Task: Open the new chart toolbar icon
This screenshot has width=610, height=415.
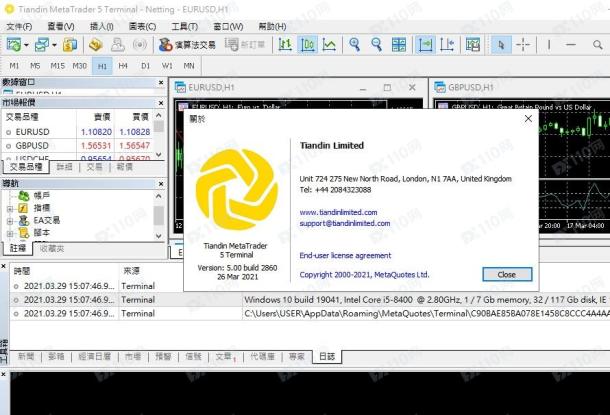Action: pos(14,45)
